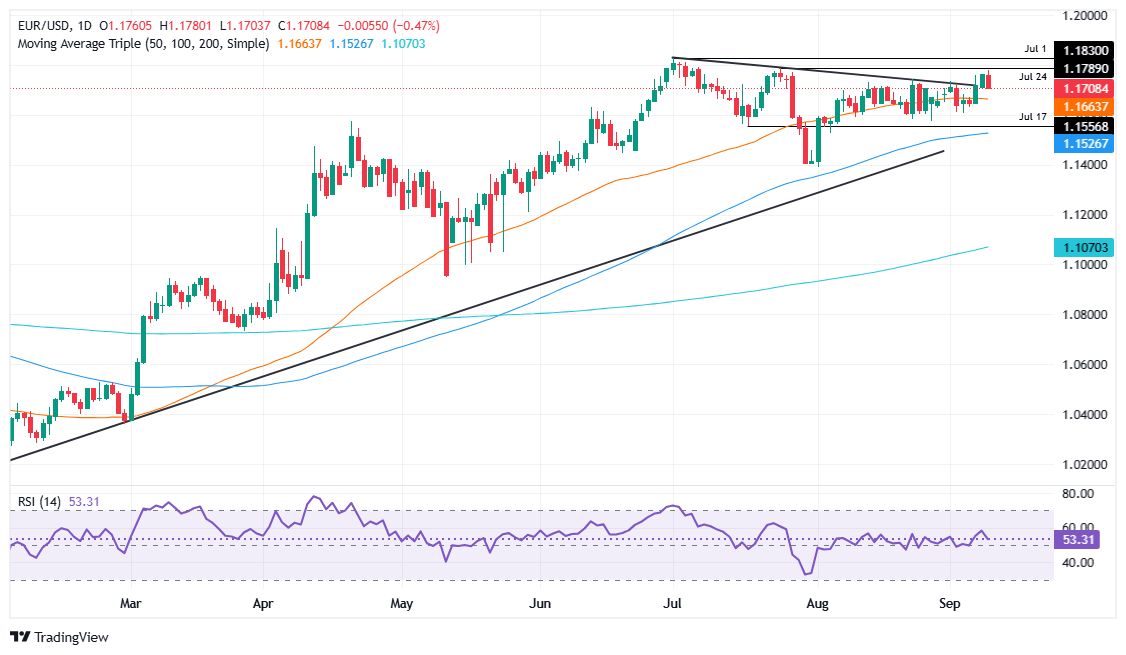The height and width of the screenshot is (655, 1126).
Task: Click the Jul 17 annotation text
Action: [1033, 116]
